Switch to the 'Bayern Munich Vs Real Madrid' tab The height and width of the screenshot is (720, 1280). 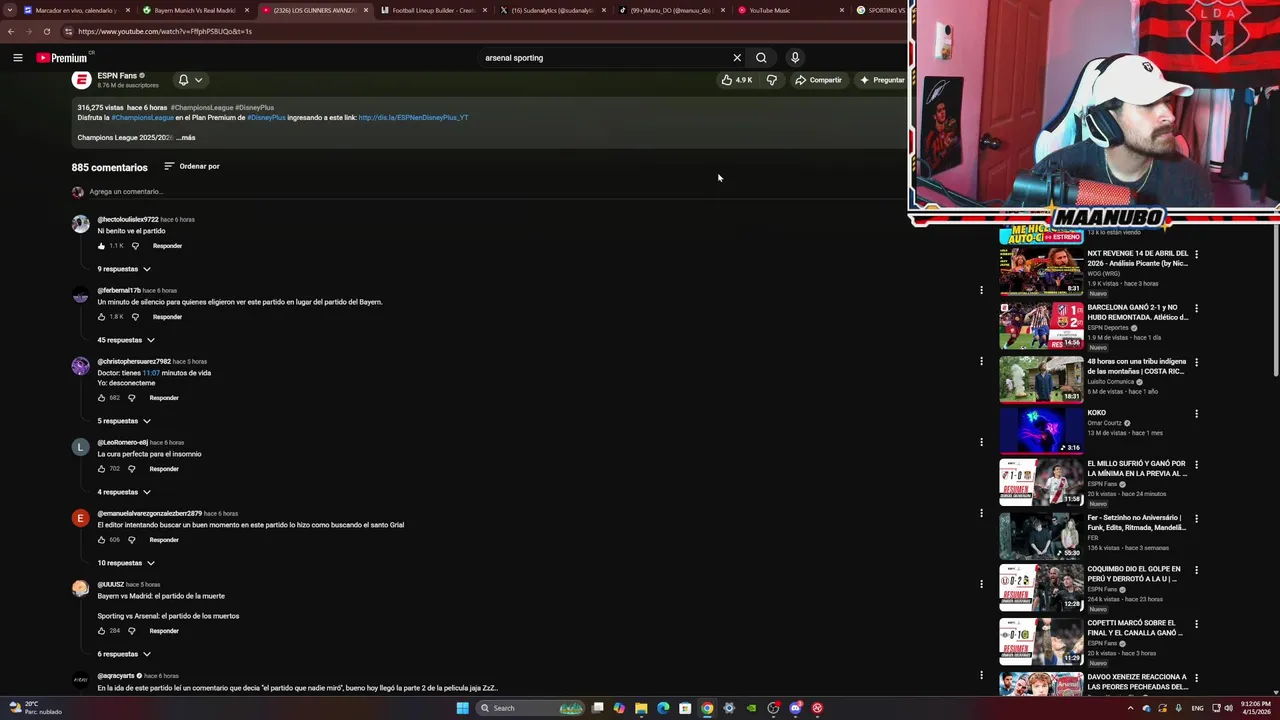[x=195, y=10]
